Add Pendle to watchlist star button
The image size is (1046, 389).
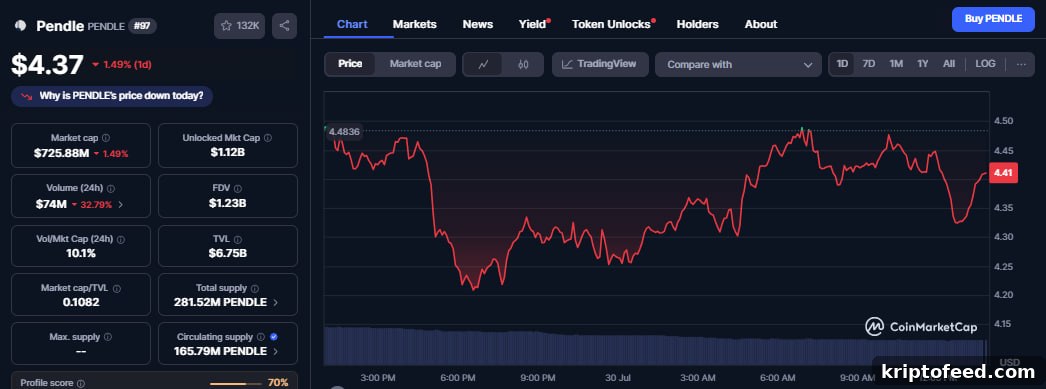pos(239,26)
